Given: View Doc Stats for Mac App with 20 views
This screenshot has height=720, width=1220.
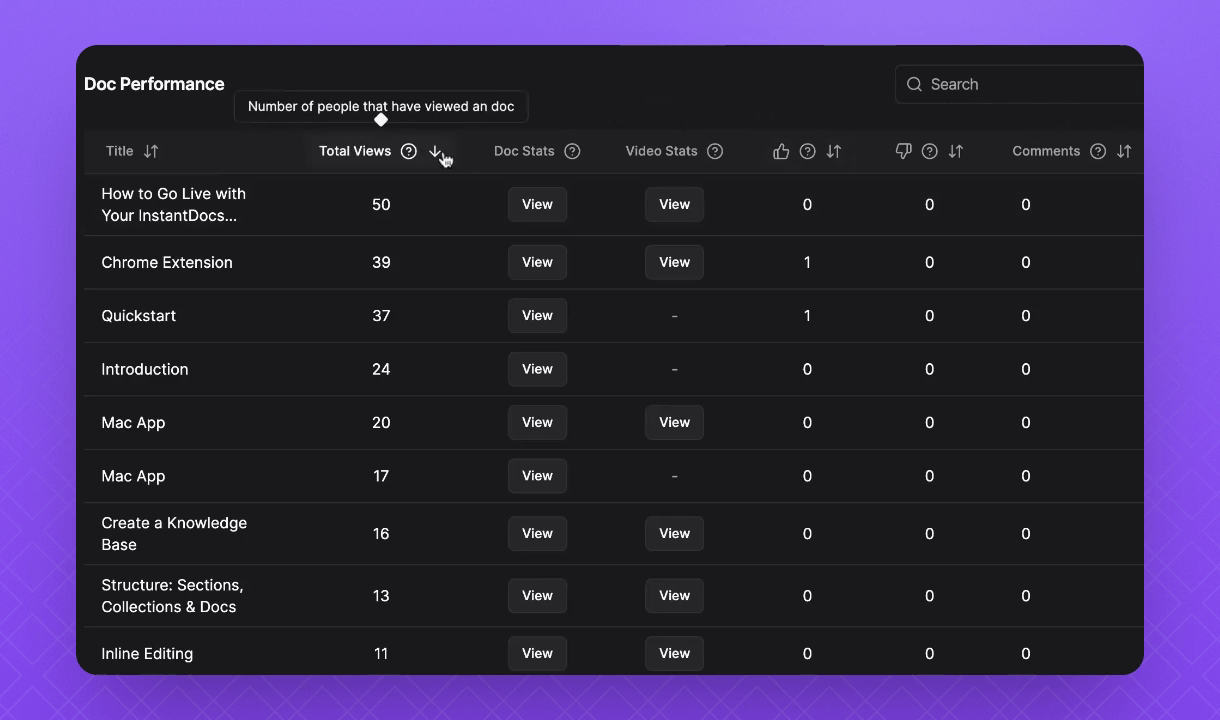Looking at the screenshot, I should point(537,422).
